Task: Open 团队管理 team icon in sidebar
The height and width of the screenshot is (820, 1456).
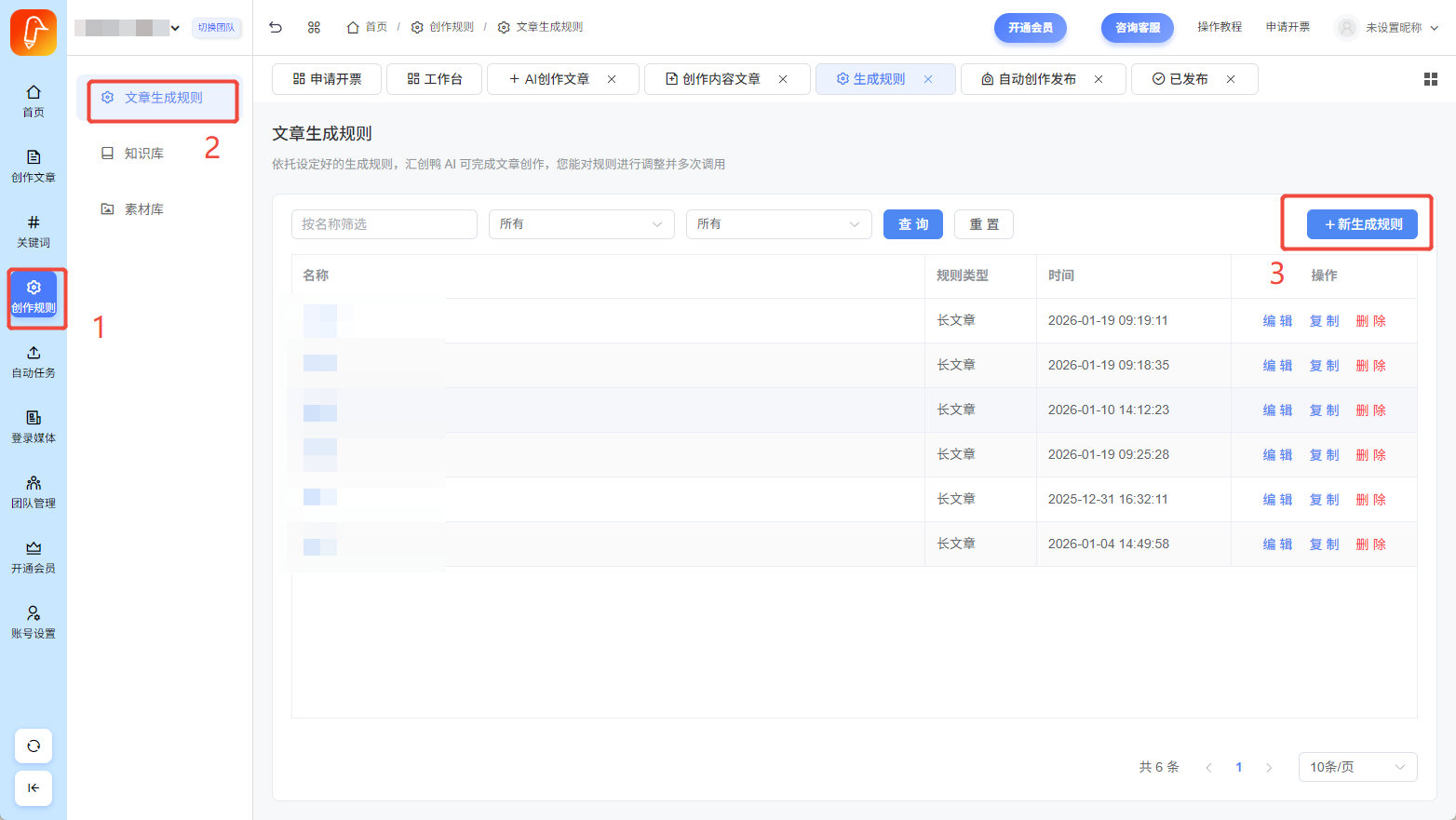Action: [x=34, y=491]
